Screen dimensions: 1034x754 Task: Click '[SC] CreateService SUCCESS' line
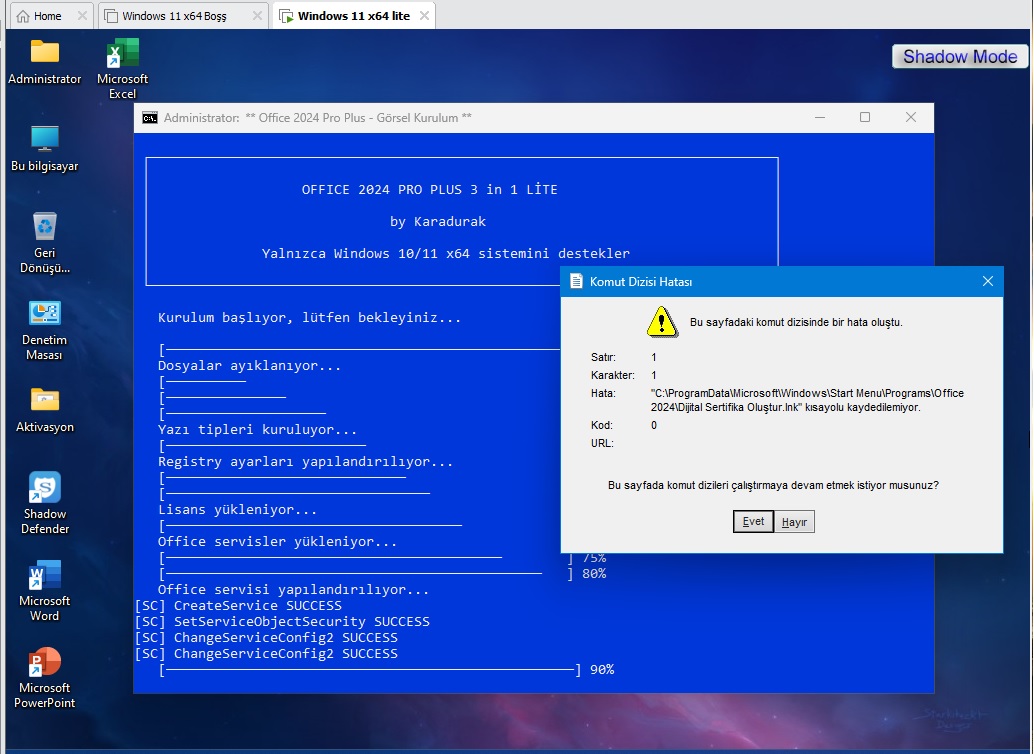238,606
